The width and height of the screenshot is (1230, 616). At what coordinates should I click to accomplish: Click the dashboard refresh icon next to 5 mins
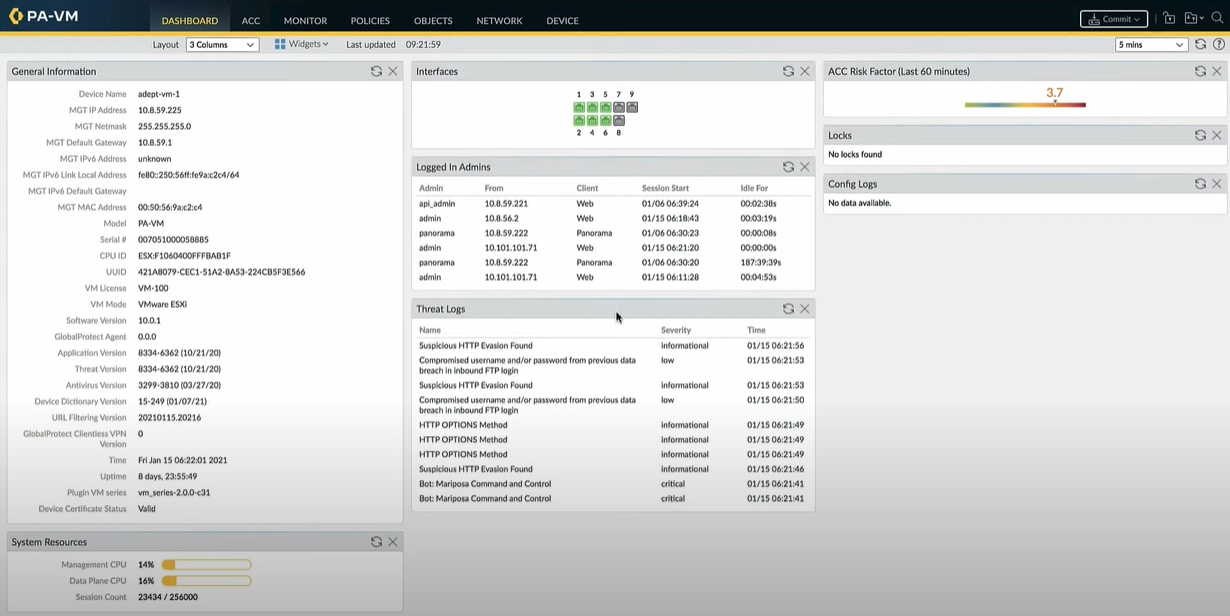(x=1200, y=44)
